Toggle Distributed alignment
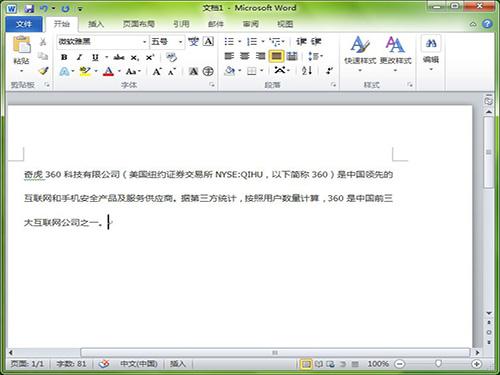The image size is (500, 375). pos(292,56)
